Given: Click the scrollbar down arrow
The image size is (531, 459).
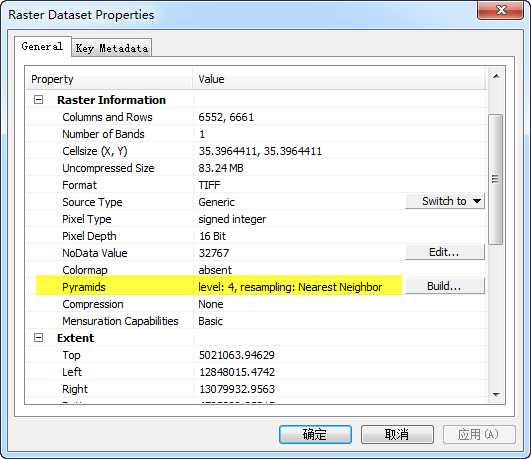Looking at the screenshot, I should pos(496,394).
